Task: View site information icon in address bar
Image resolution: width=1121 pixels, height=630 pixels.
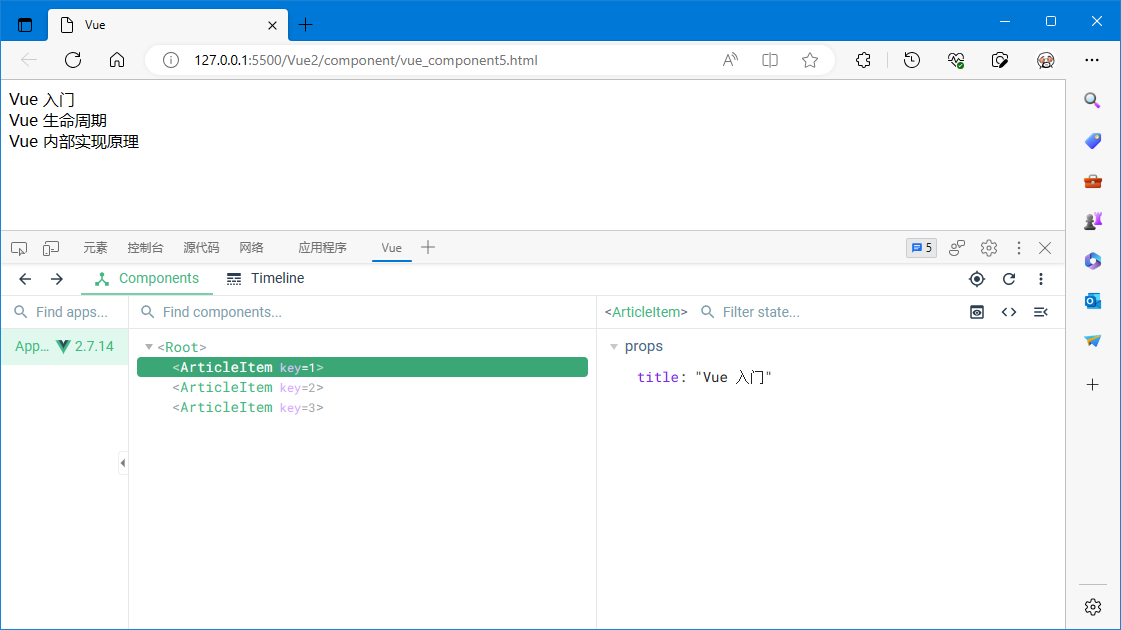Action: tap(171, 60)
